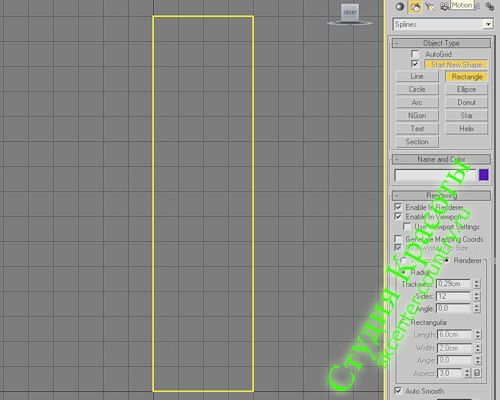Collapse the Rendering rollout header
Image resolution: width=500 pixels, height=400 pixels.
[x=441, y=195]
